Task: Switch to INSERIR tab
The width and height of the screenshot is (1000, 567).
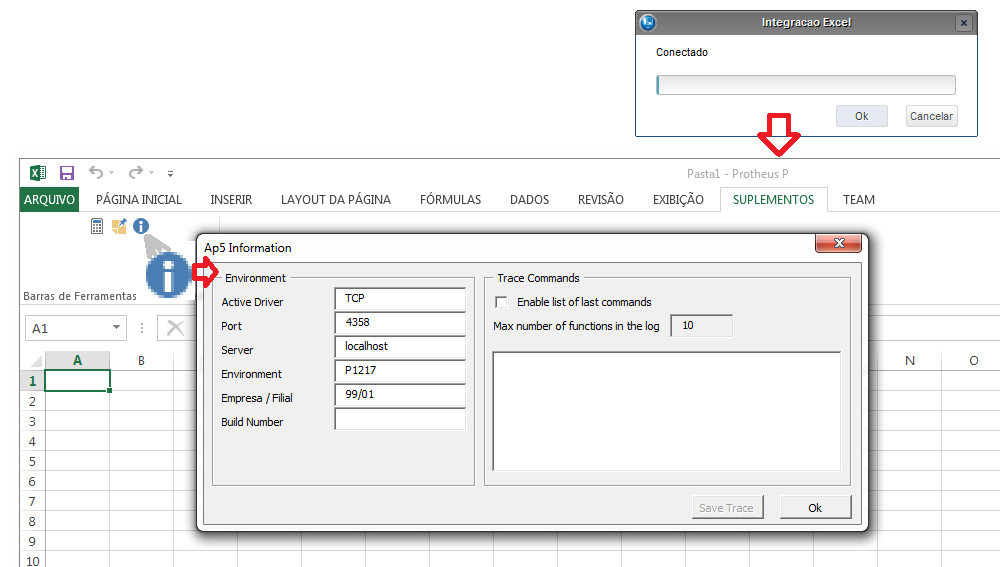Action: (232, 200)
